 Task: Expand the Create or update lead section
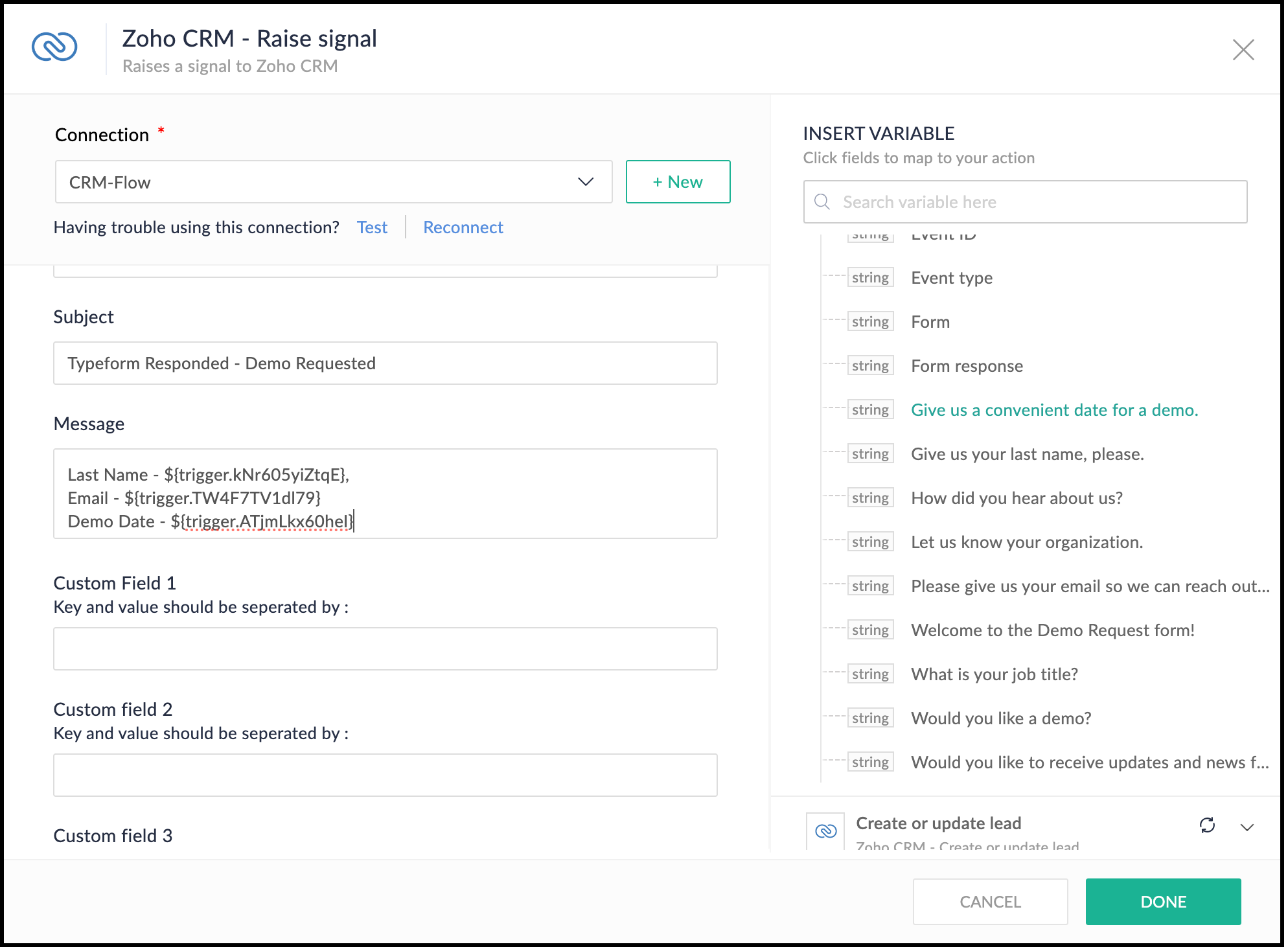tap(1247, 827)
